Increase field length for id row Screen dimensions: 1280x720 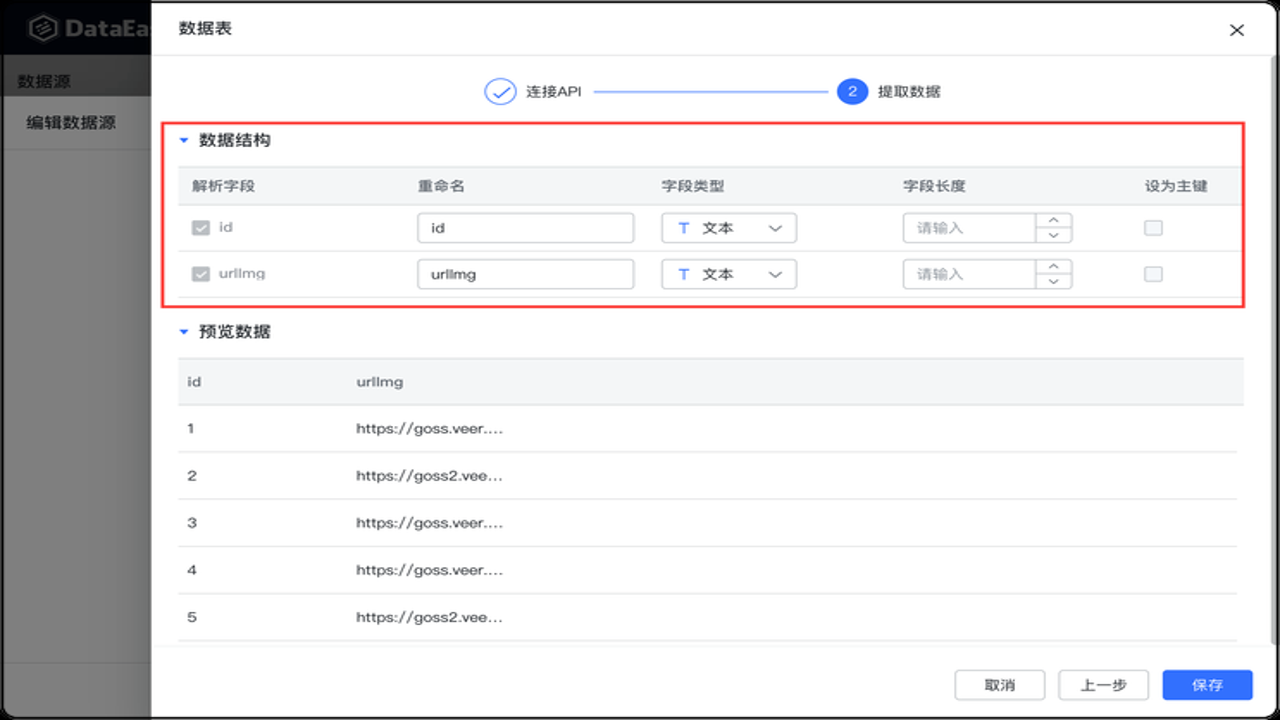1053,221
